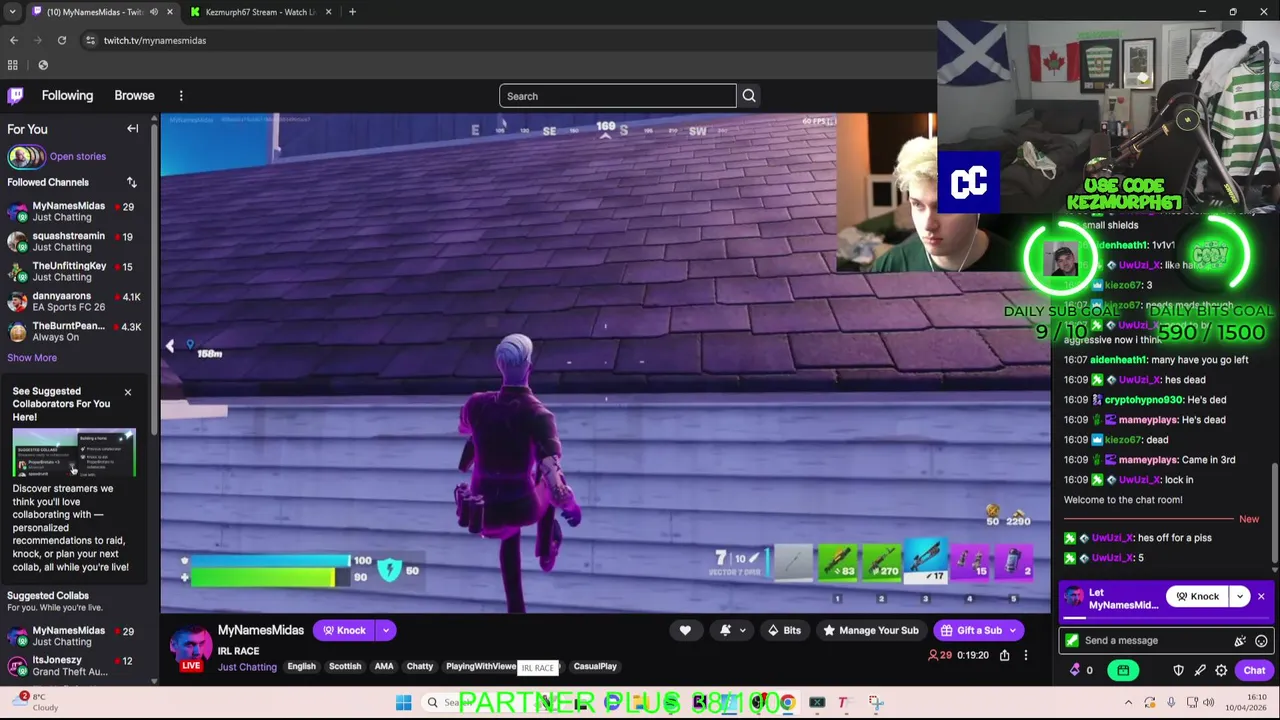Screen dimensions: 1280x720
Task: Open the Just Chatting category link
Action: pos(247,667)
